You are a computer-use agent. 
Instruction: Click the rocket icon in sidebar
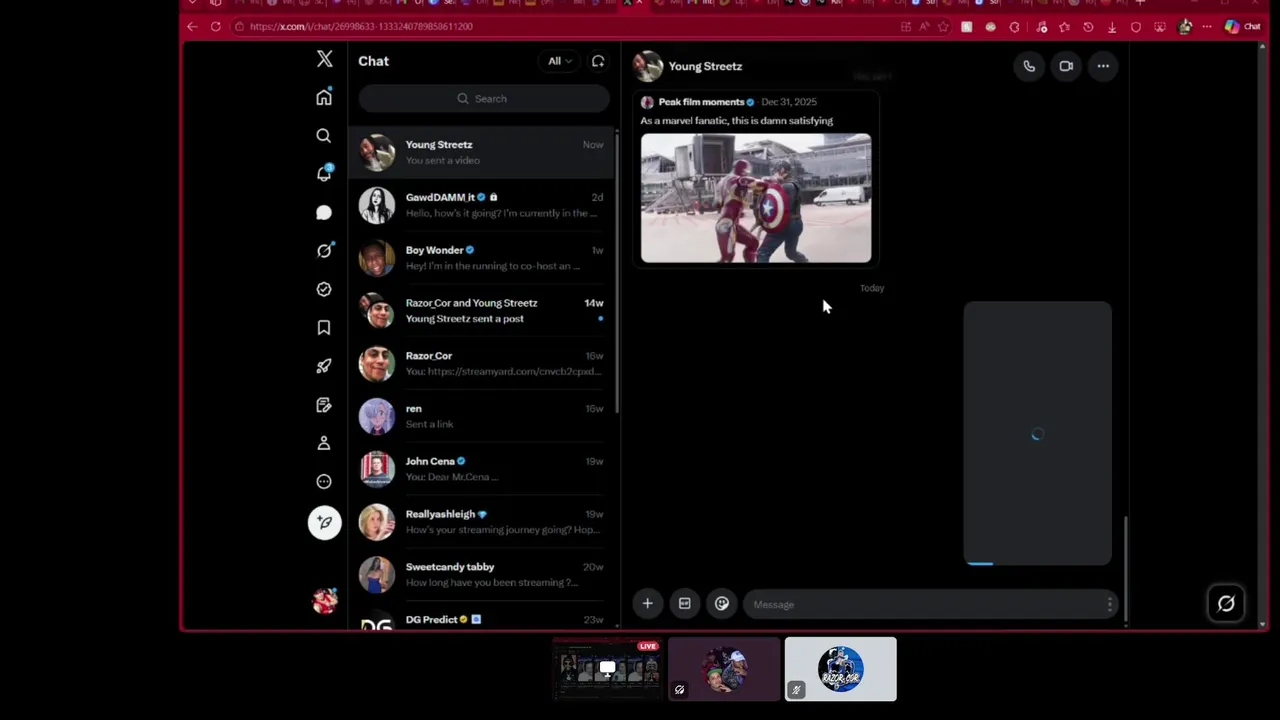tap(324, 366)
